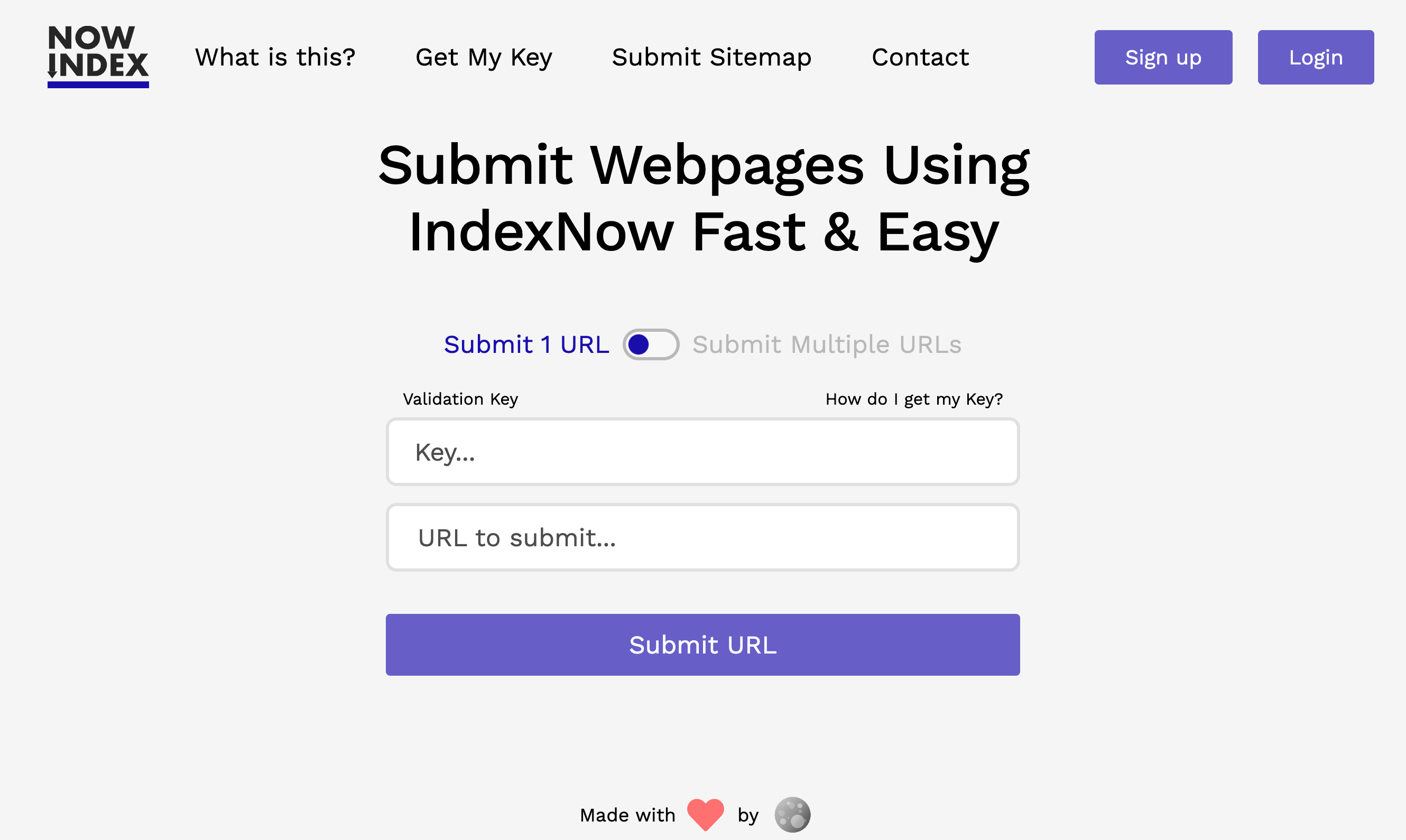Image resolution: width=1406 pixels, height=840 pixels.
Task: Click the Now Index logo
Action: [98, 57]
